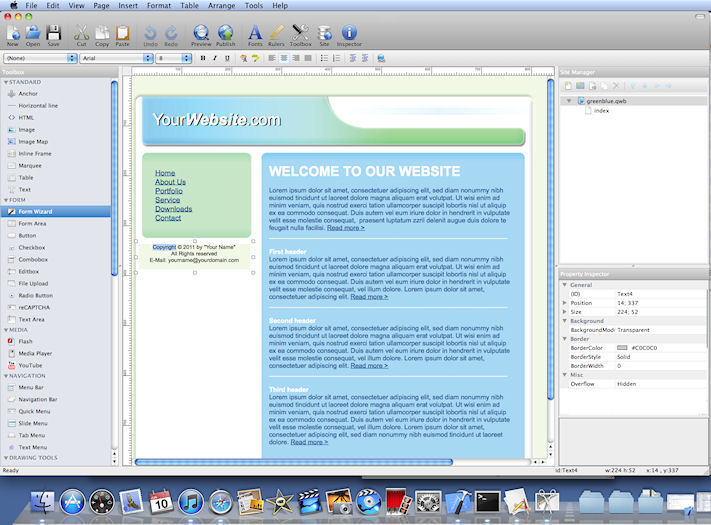Screen dimensions: 711x525
Task: Open the Insert menu
Action: pyautogui.click(x=128, y=5)
